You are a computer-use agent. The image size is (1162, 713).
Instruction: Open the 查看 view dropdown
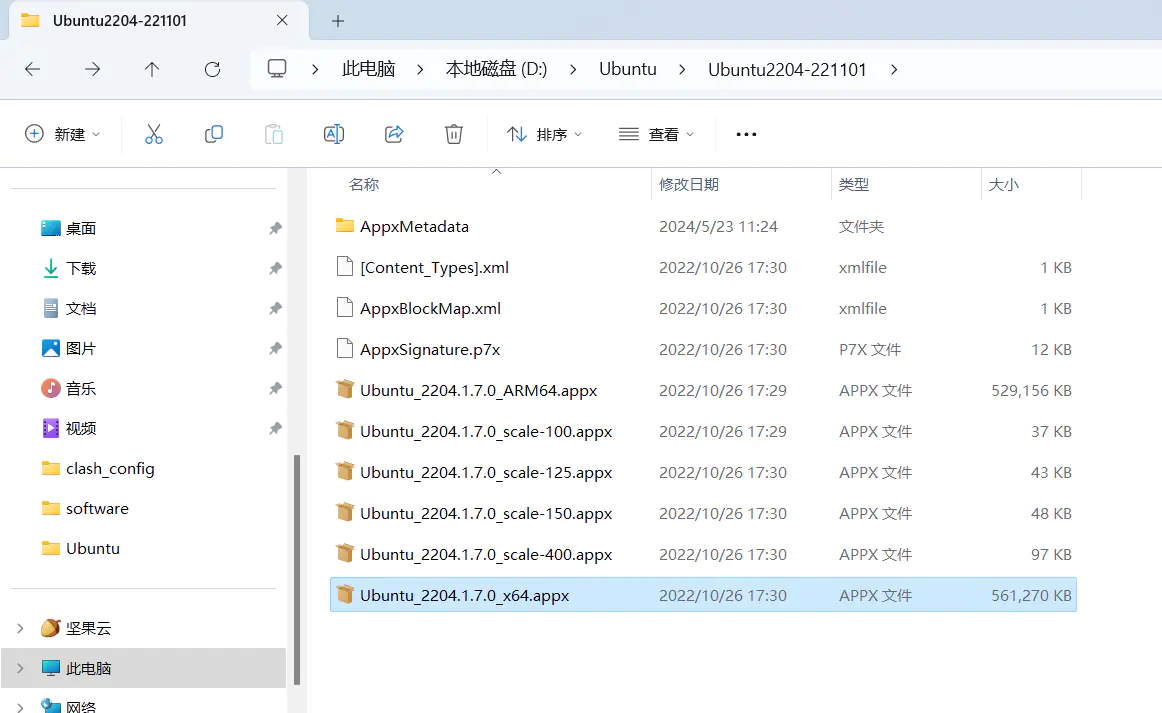click(657, 134)
